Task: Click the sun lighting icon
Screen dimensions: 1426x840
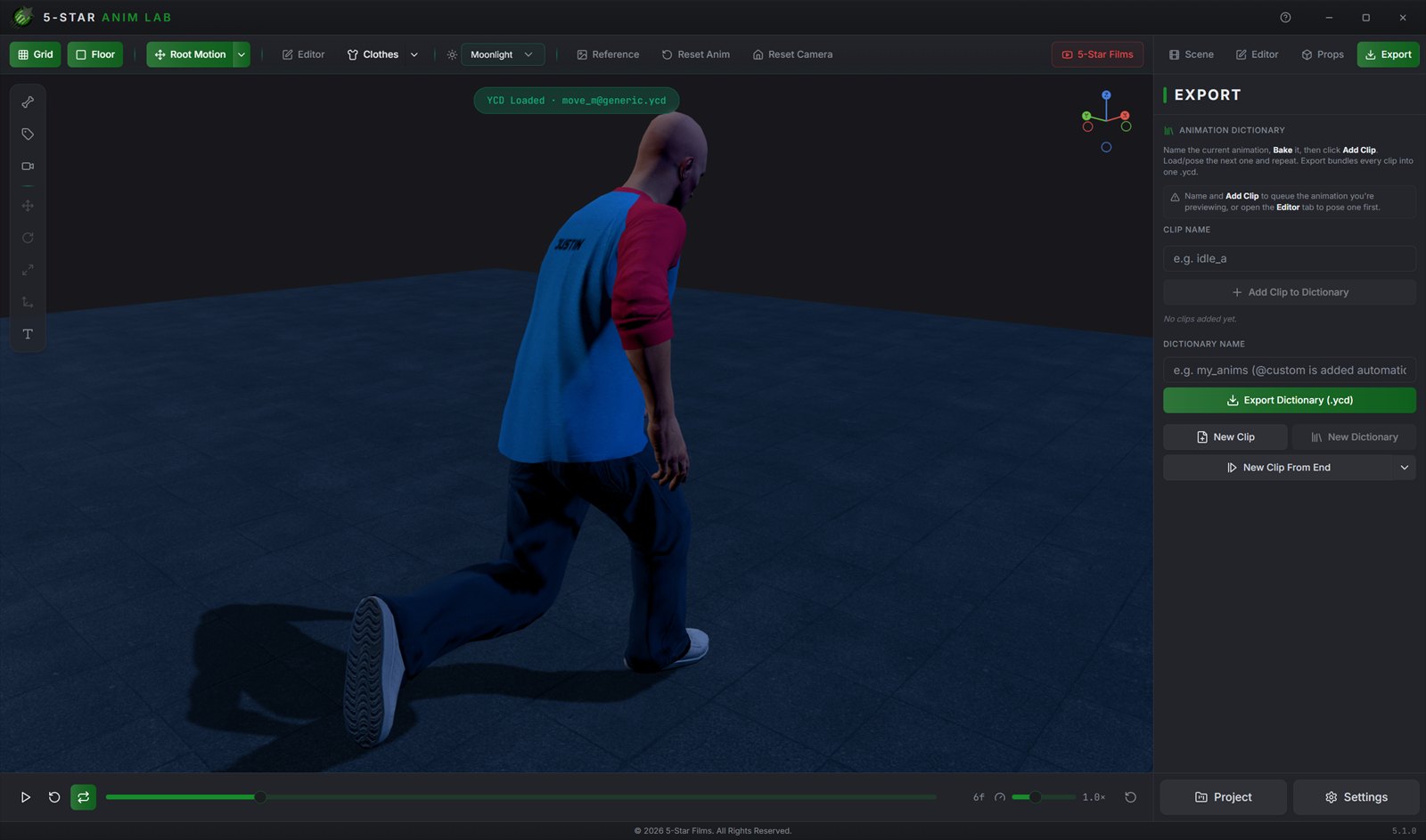Action: tap(452, 54)
